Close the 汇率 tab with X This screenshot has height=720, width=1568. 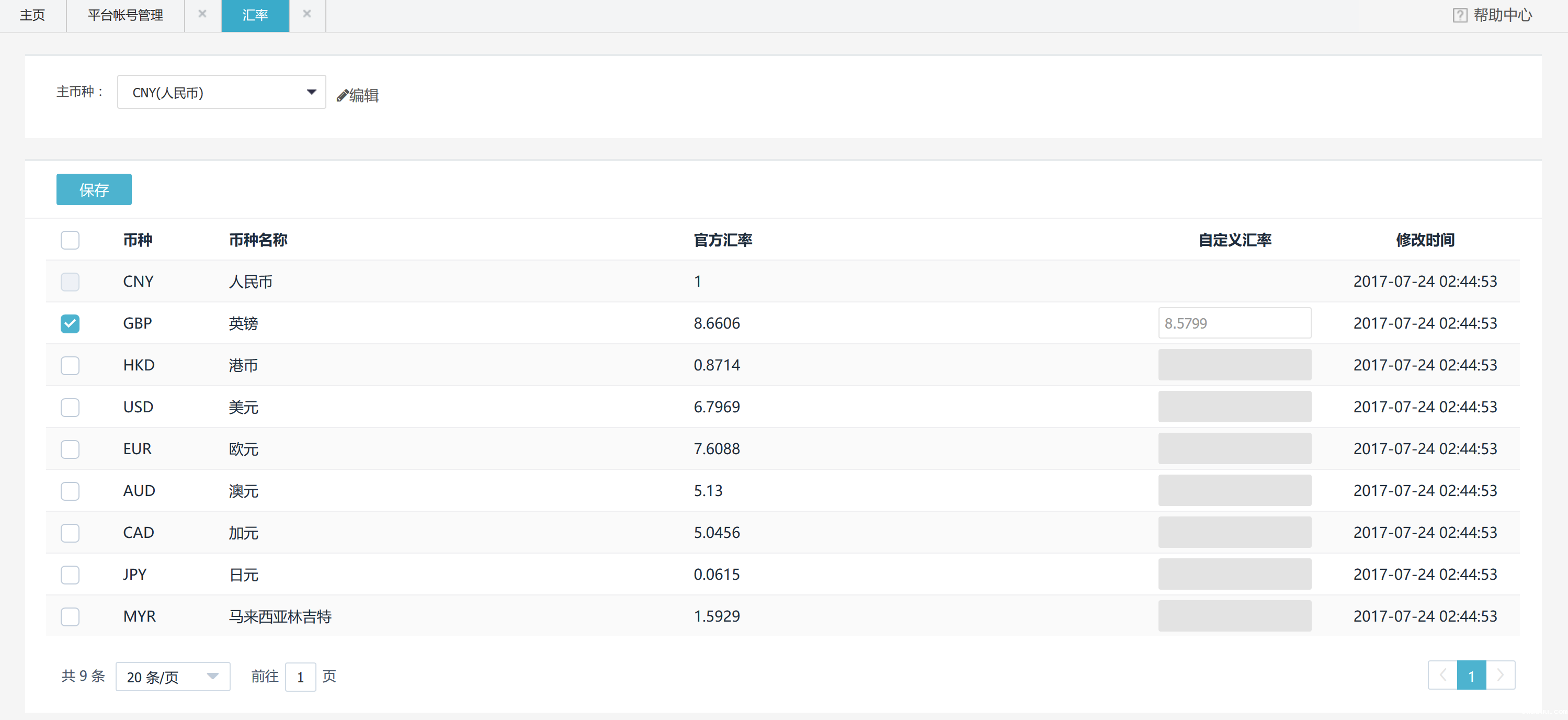click(307, 14)
